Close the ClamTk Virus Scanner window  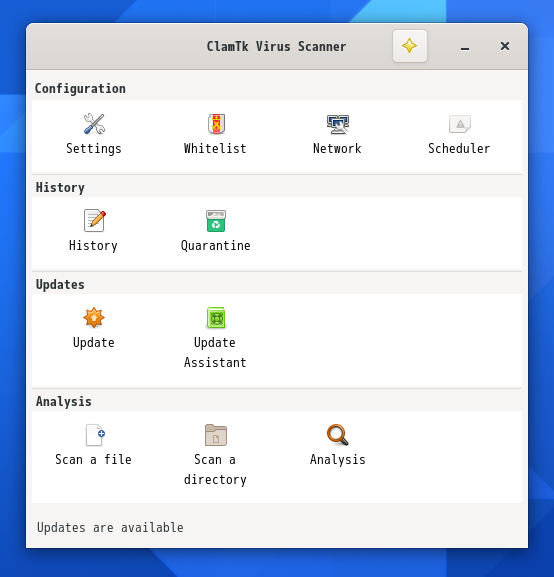pyautogui.click(x=505, y=46)
